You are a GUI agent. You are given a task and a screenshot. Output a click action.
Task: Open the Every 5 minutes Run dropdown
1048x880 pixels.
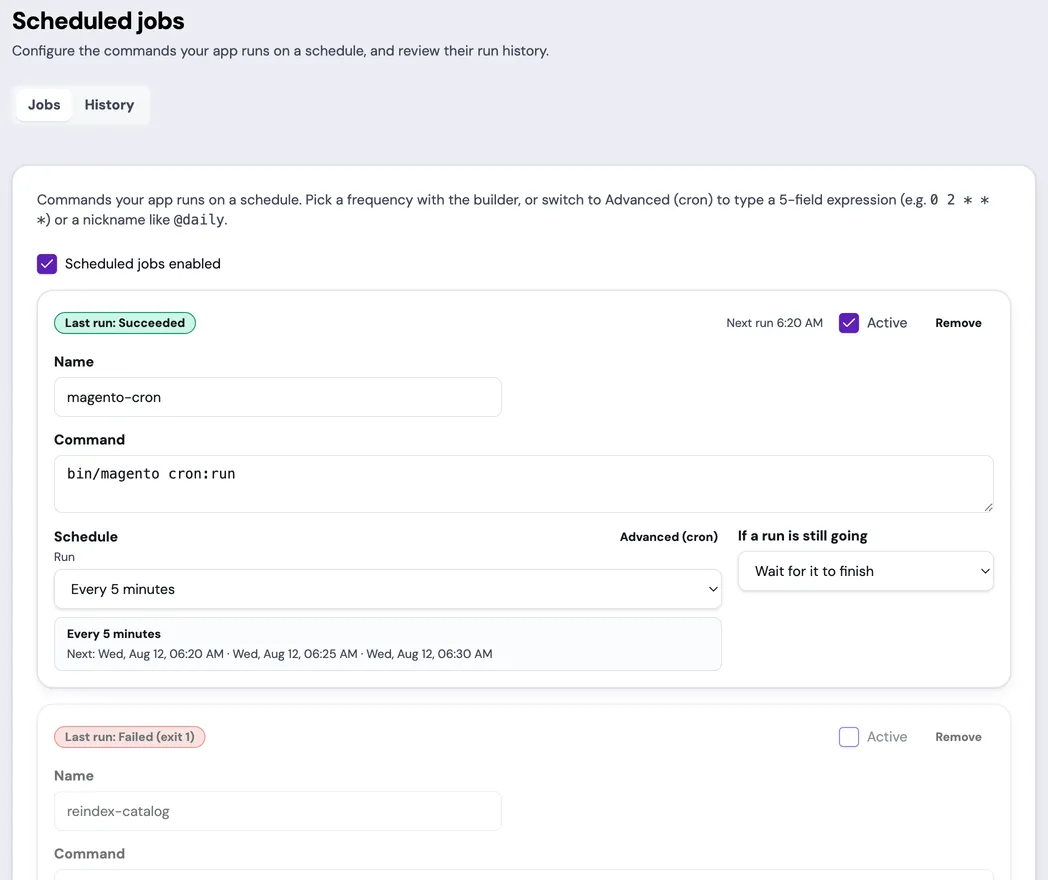(x=388, y=589)
